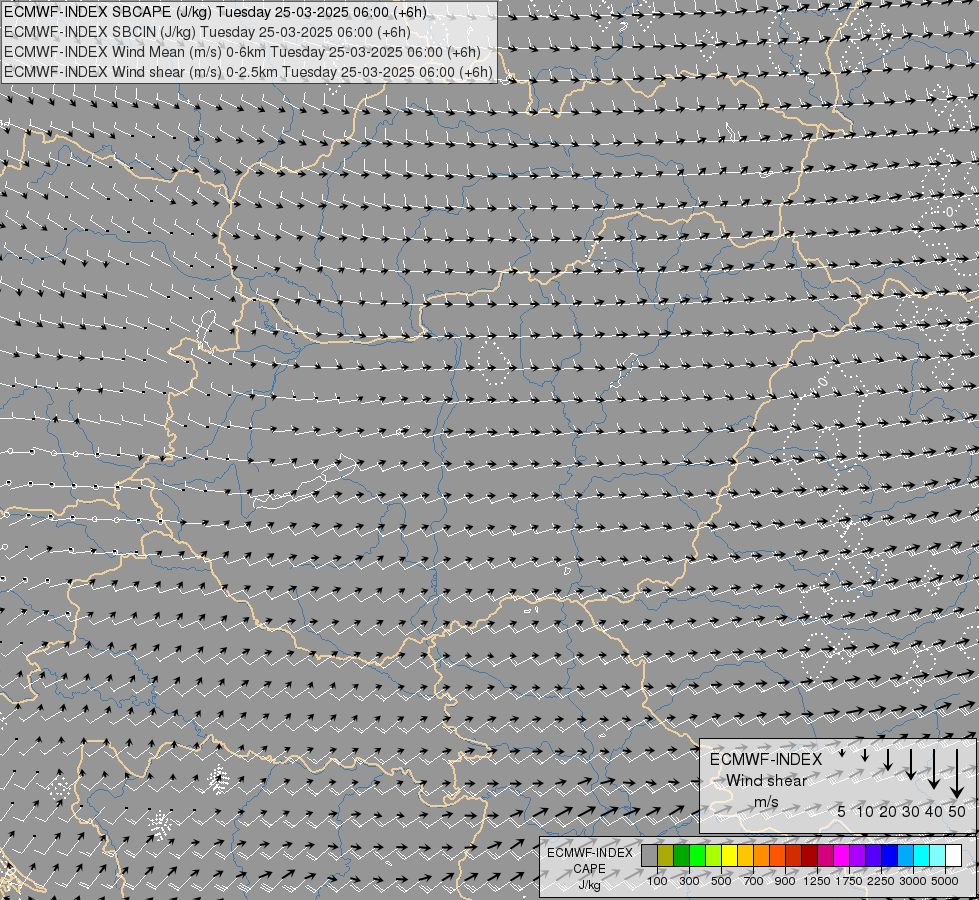Image resolution: width=979 pixels, height=900 pixels.
Task: Click the '50' wind shear scale number
Action: pyautogui.click(x=957, y=811)
